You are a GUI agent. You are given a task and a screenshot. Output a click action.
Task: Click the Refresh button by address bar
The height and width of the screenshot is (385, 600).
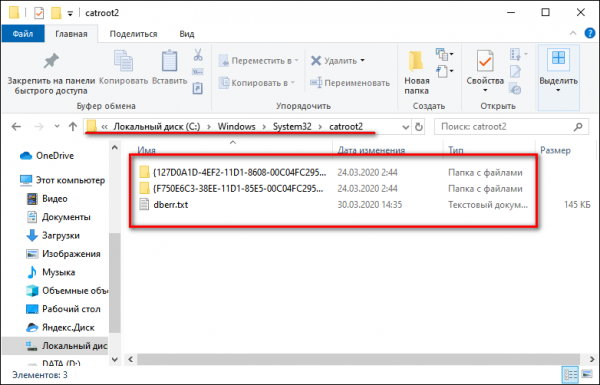point(419,127)
